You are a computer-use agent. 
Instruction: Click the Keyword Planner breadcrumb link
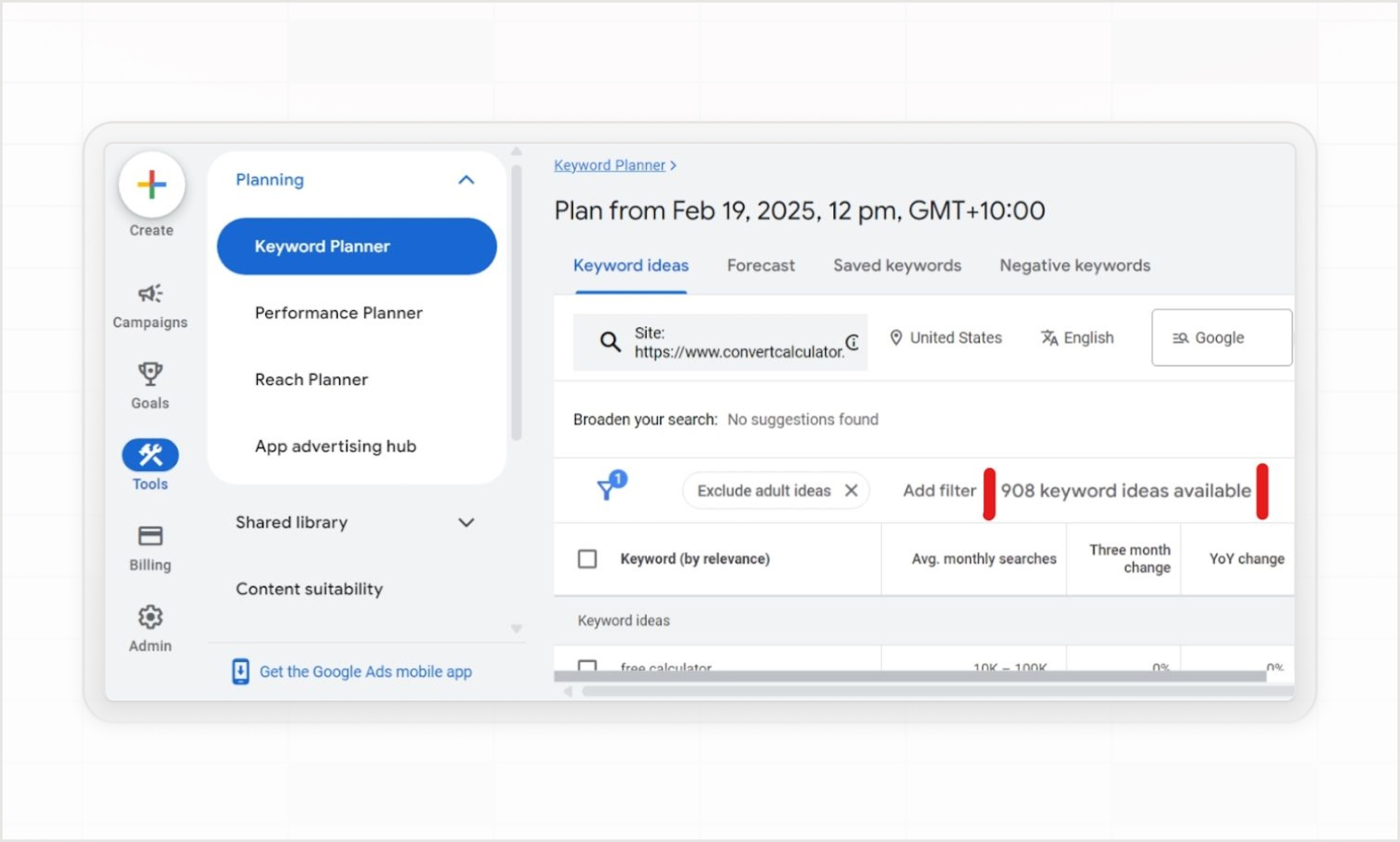pos(609,166)
